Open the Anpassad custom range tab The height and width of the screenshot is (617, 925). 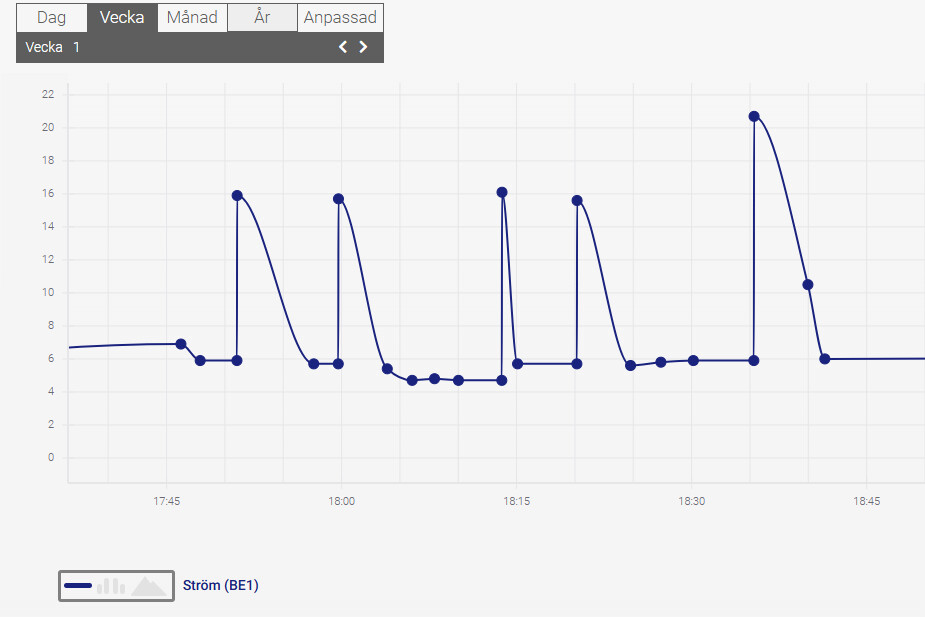coord(340,18)
